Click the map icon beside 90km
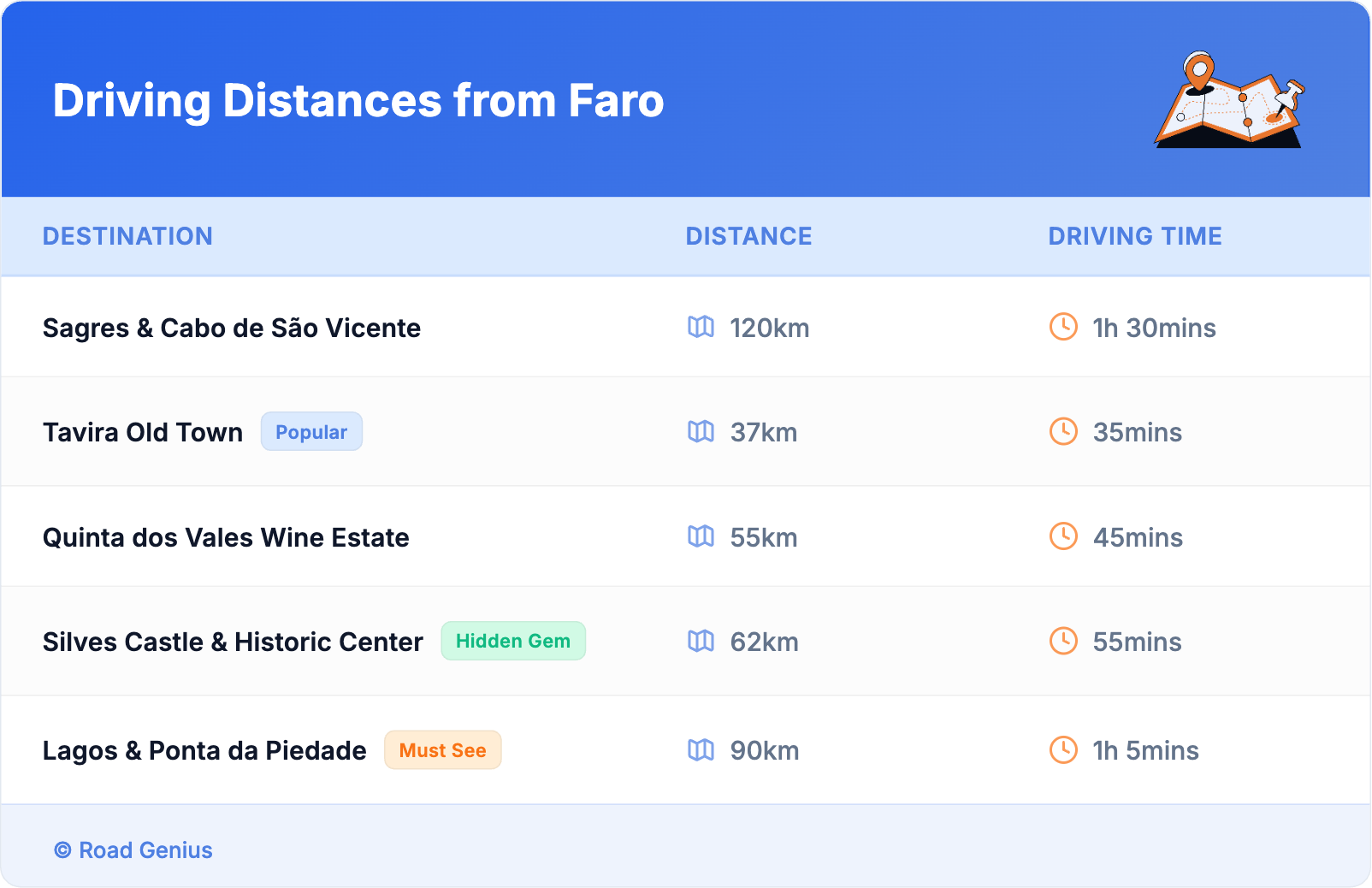This screenshot has width=1372, height=888. pos(701,750)
